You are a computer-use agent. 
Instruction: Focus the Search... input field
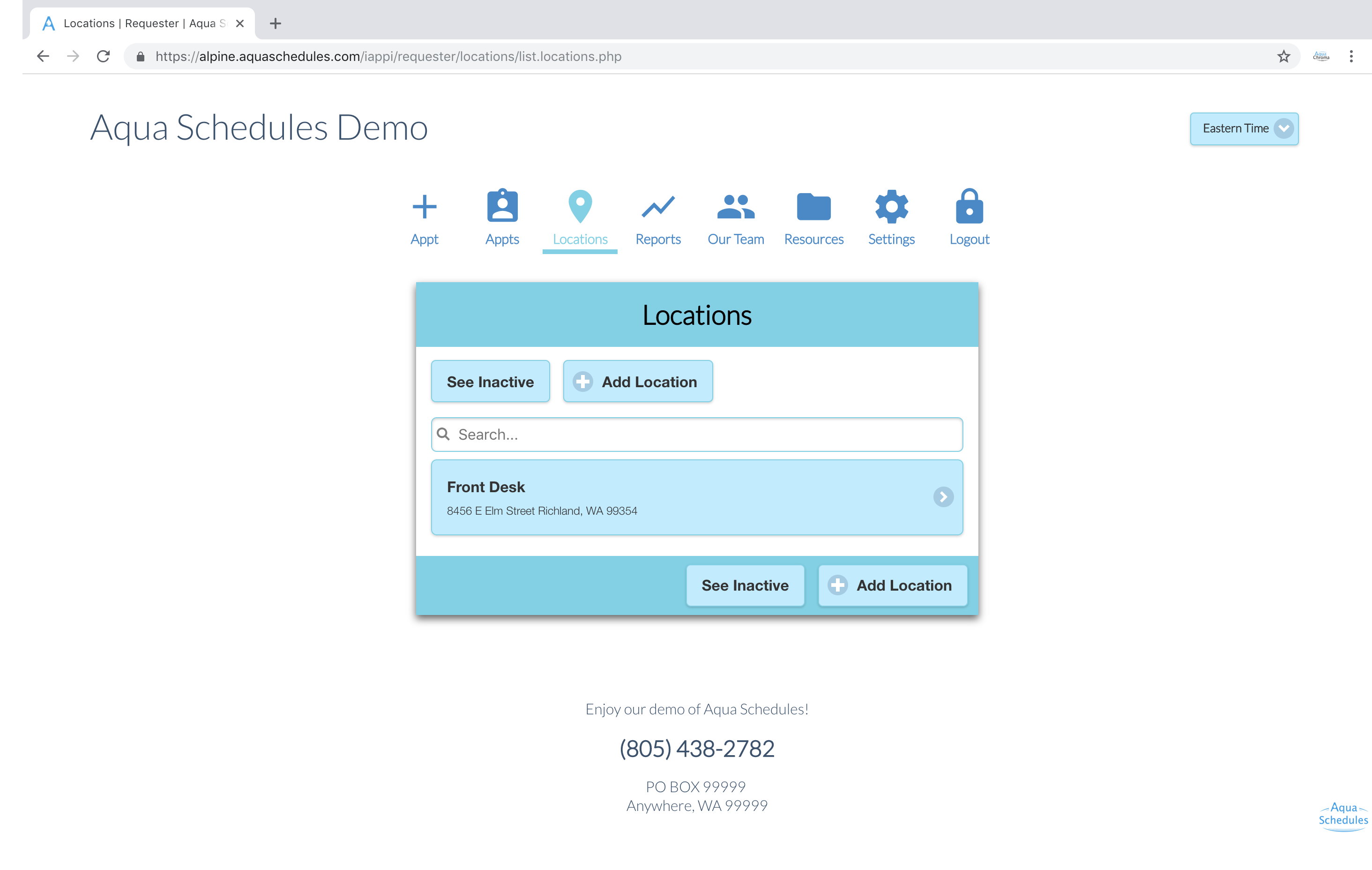click(697, 434)
